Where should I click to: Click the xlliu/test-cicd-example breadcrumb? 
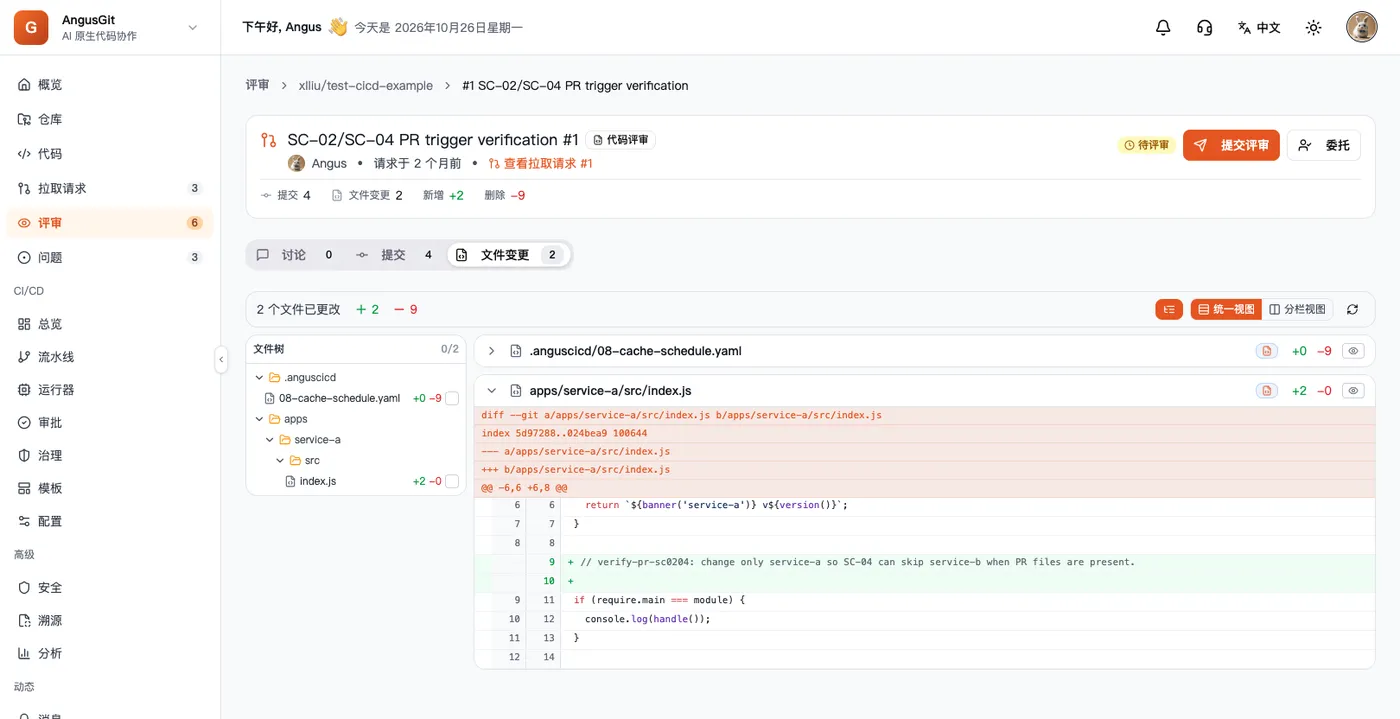click(x=366, y=86)
